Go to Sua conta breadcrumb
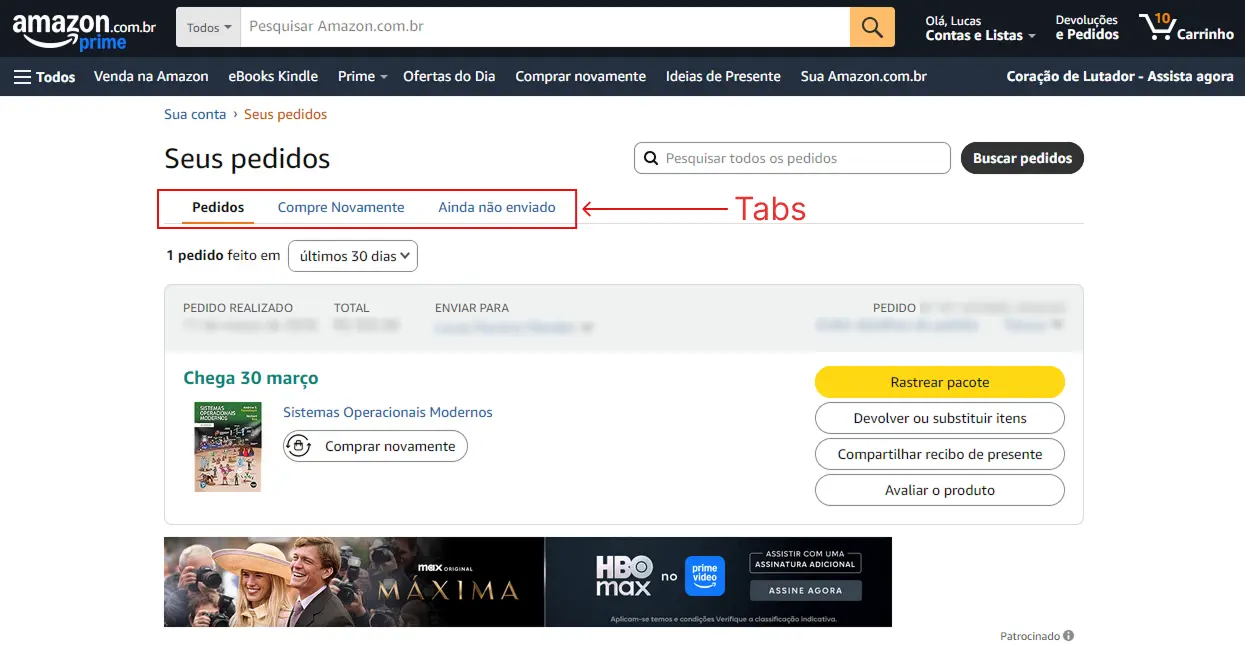1245x662 pixels. coord(195,114)
